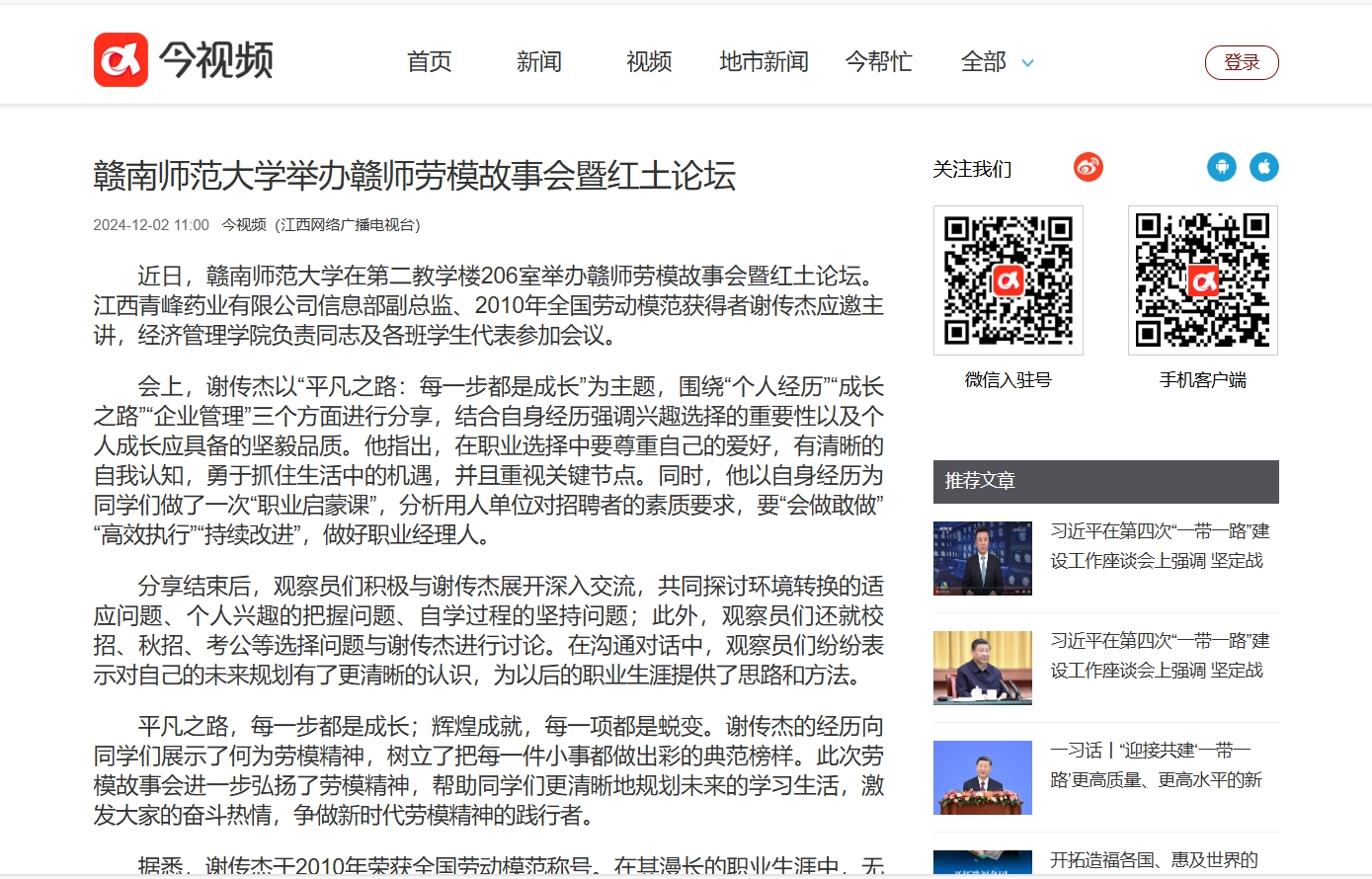
Task: Open the Weibo follow icon
Action: pos(1088,167)
